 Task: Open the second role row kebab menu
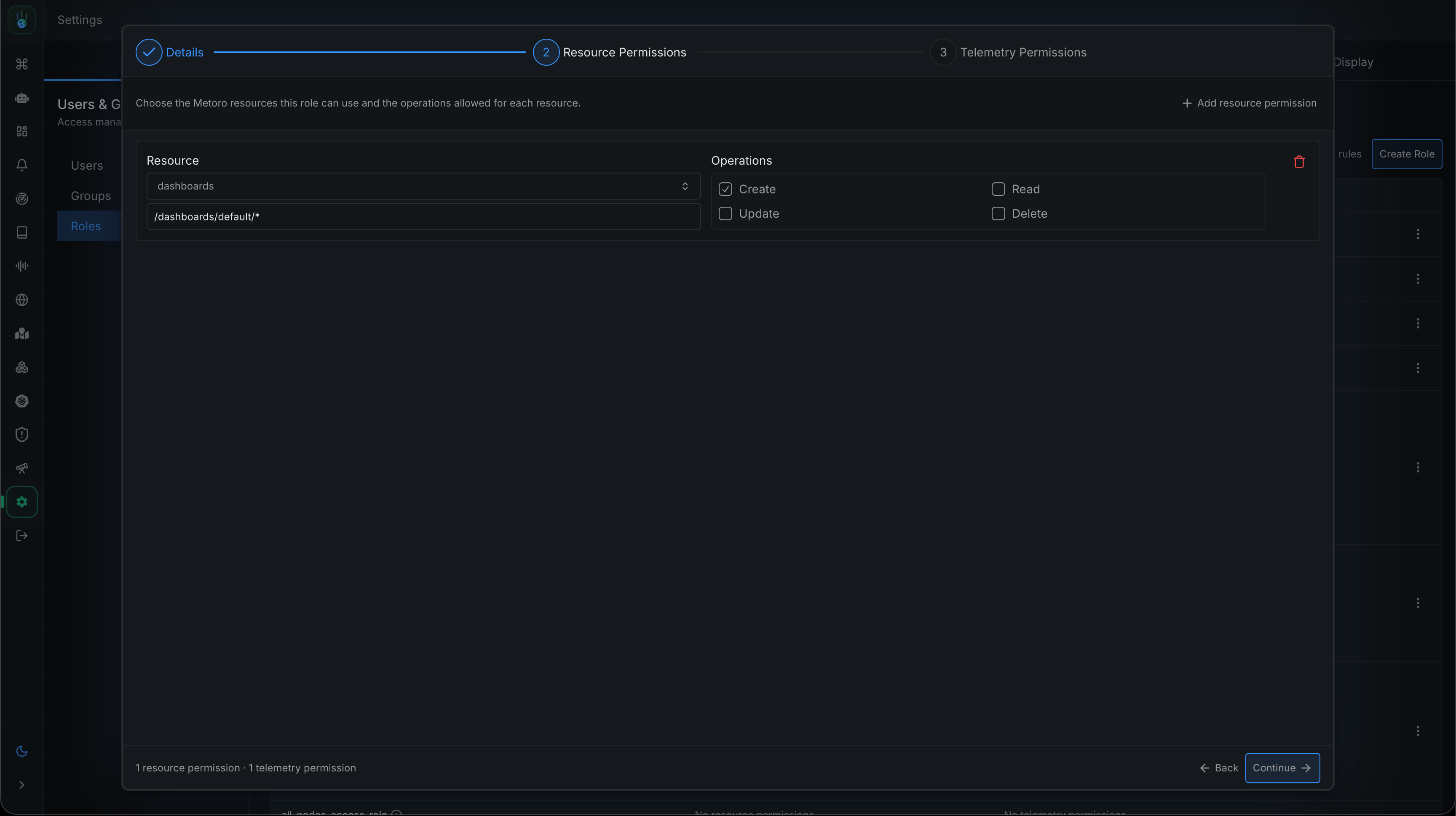click(x=1418, y=279)
